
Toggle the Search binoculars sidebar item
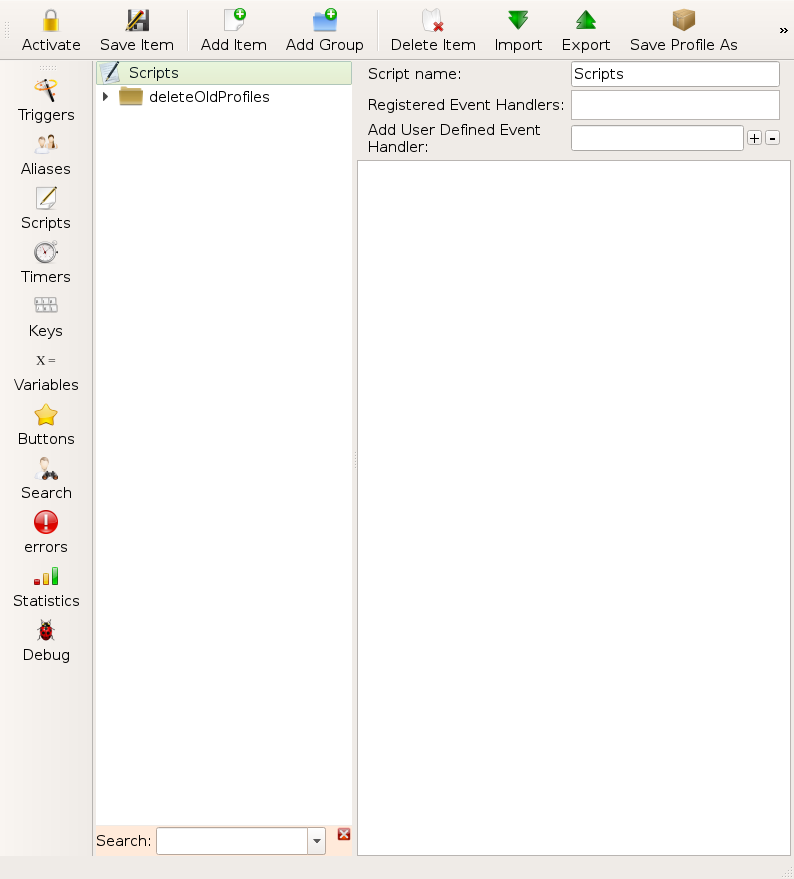point(46,479)
